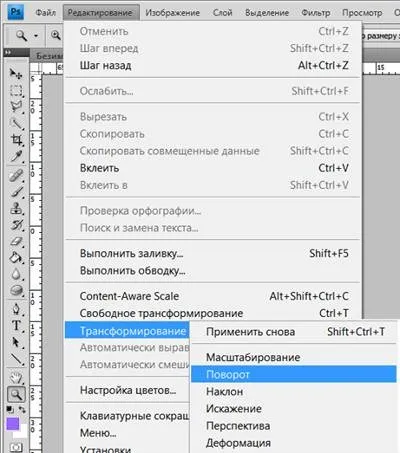Open the Файл menu
The width and height of the screenshot is (400, 453).
[x=45, y=13]
